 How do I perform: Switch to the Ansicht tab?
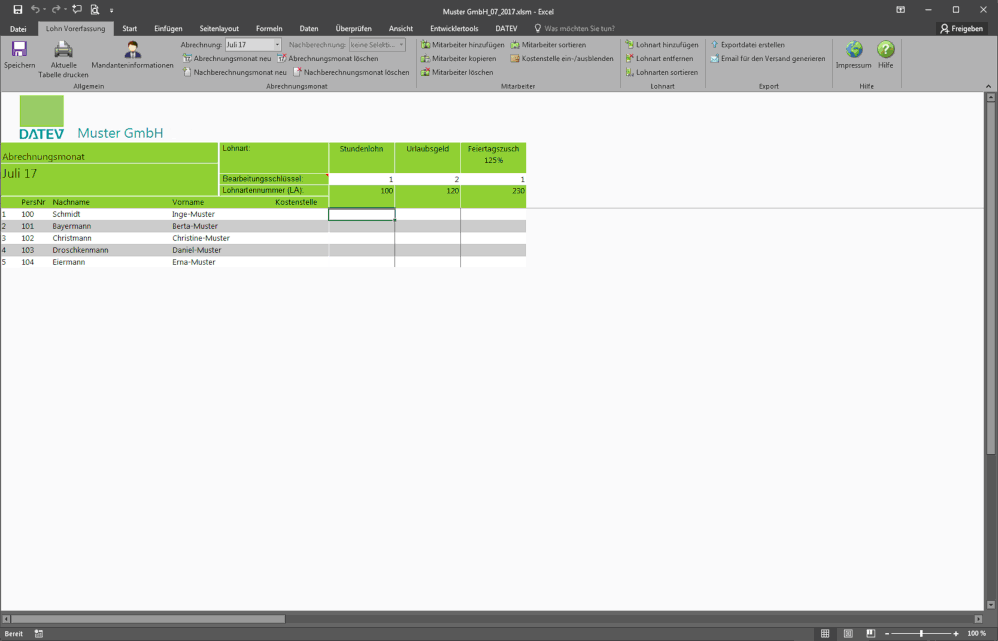coord(401,29)
